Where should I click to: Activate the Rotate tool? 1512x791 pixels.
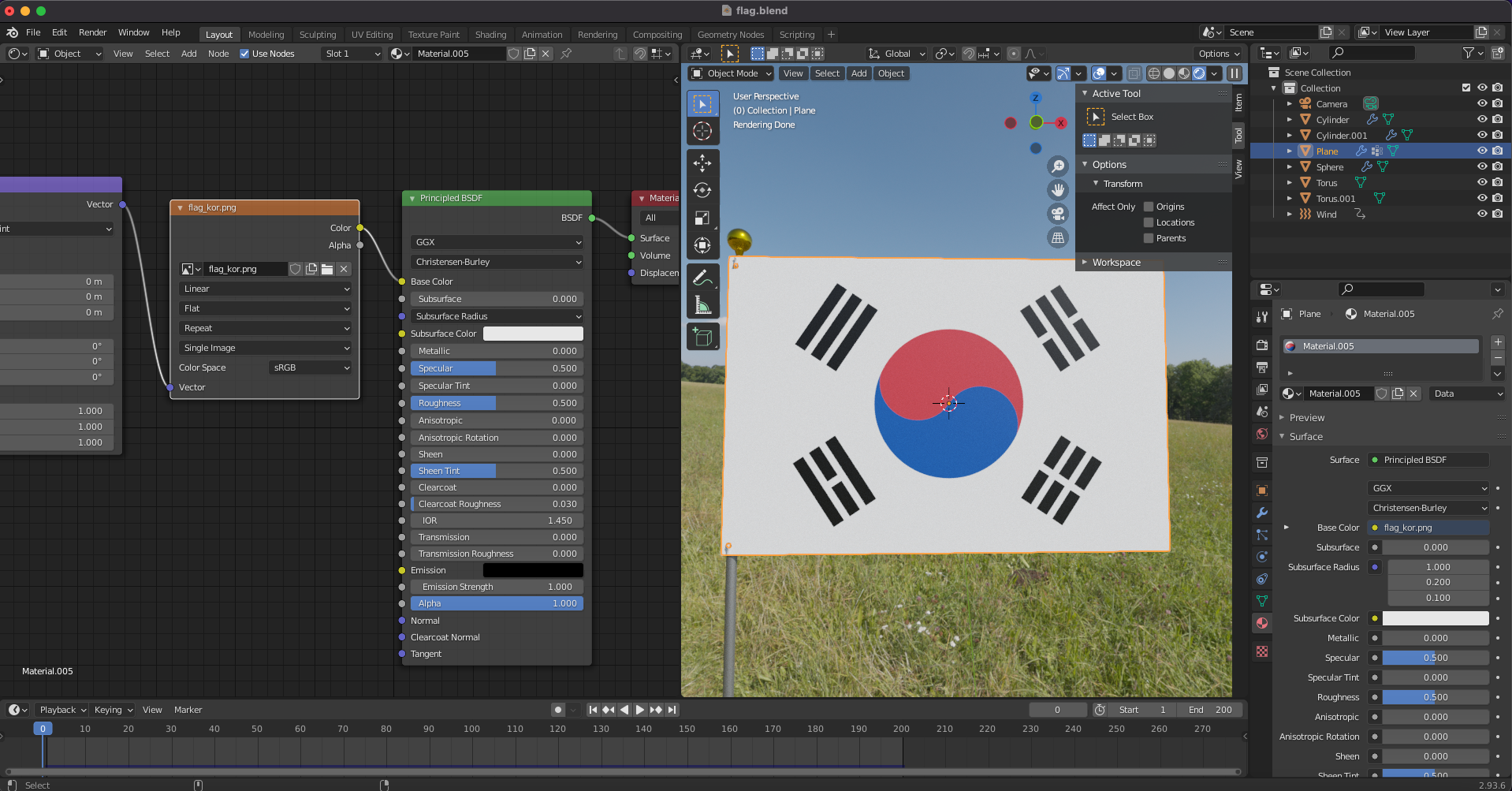pos(702,190)
